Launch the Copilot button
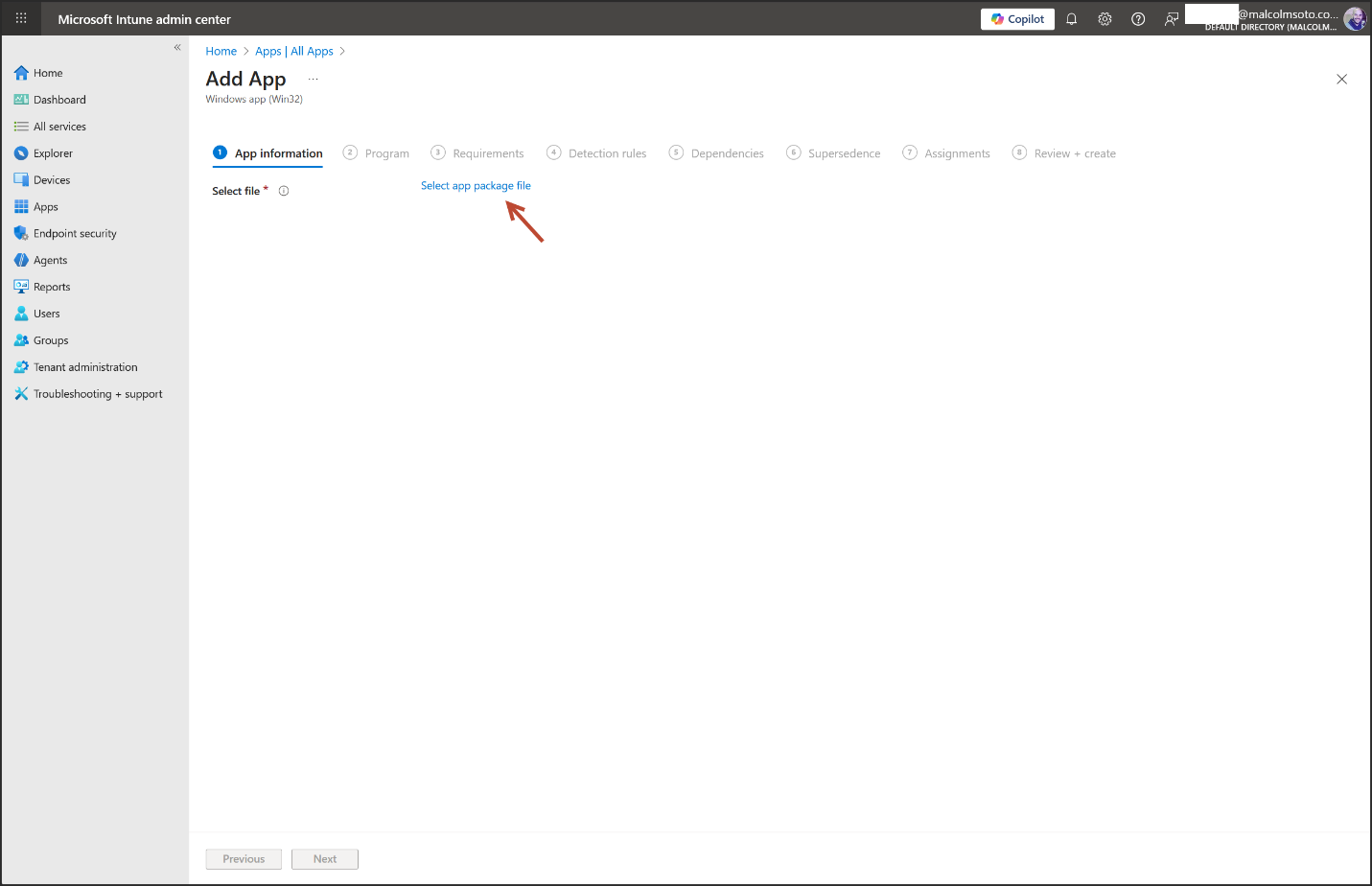The width and height of the screenshot is (1372, 886). [x=1017, y=19]
